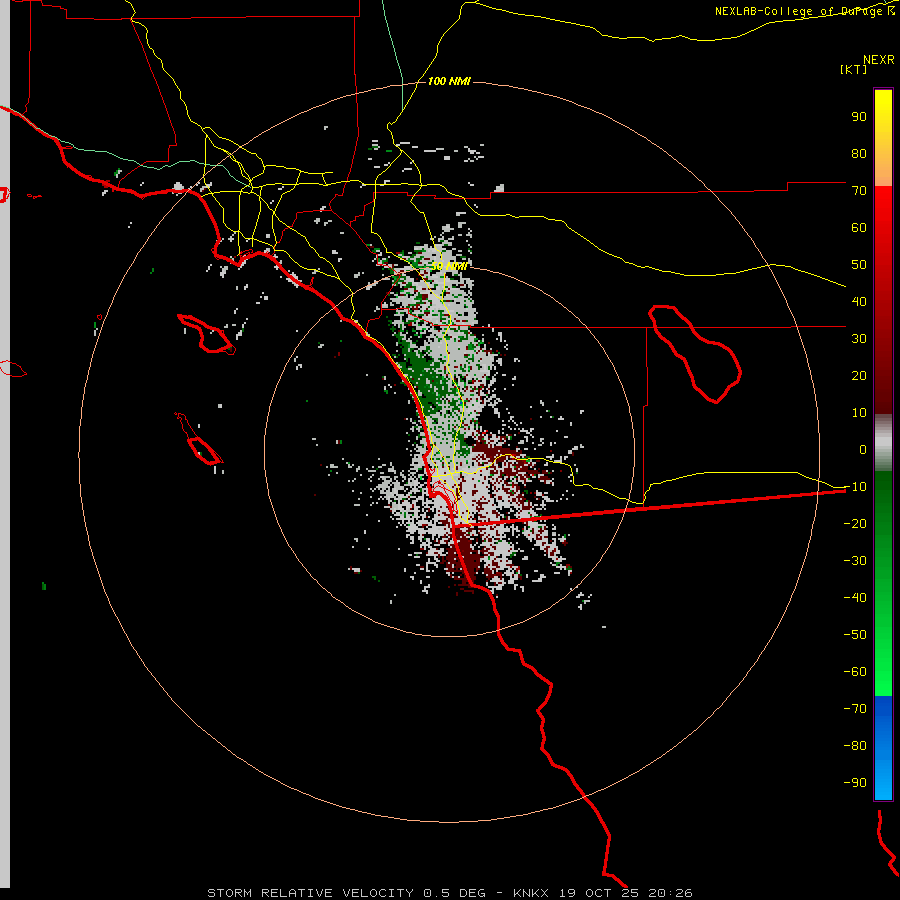Click the -30 value on the velocity scale
The width and height of the screenshot is (900, 900).
pyautogui.click(x=855, y=560)
